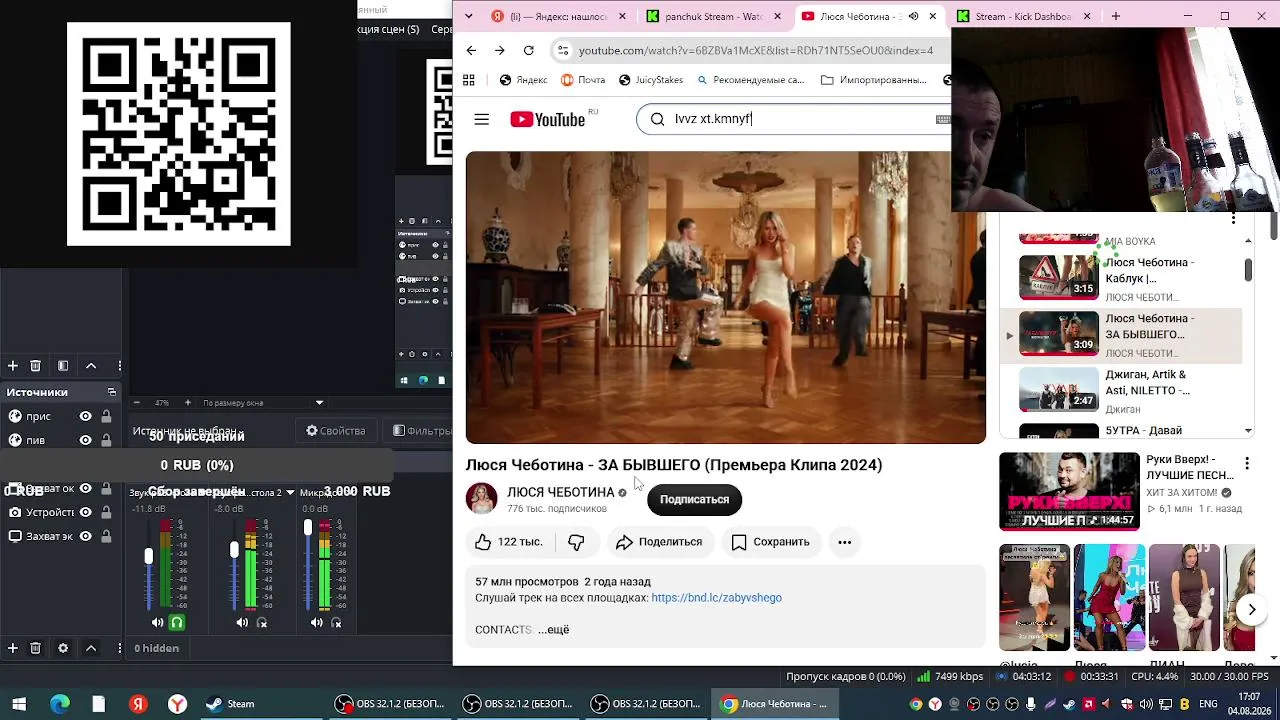Open Chrome tab search chevron
This screenshot has width=1280, height=720.
tap(470, 16)
